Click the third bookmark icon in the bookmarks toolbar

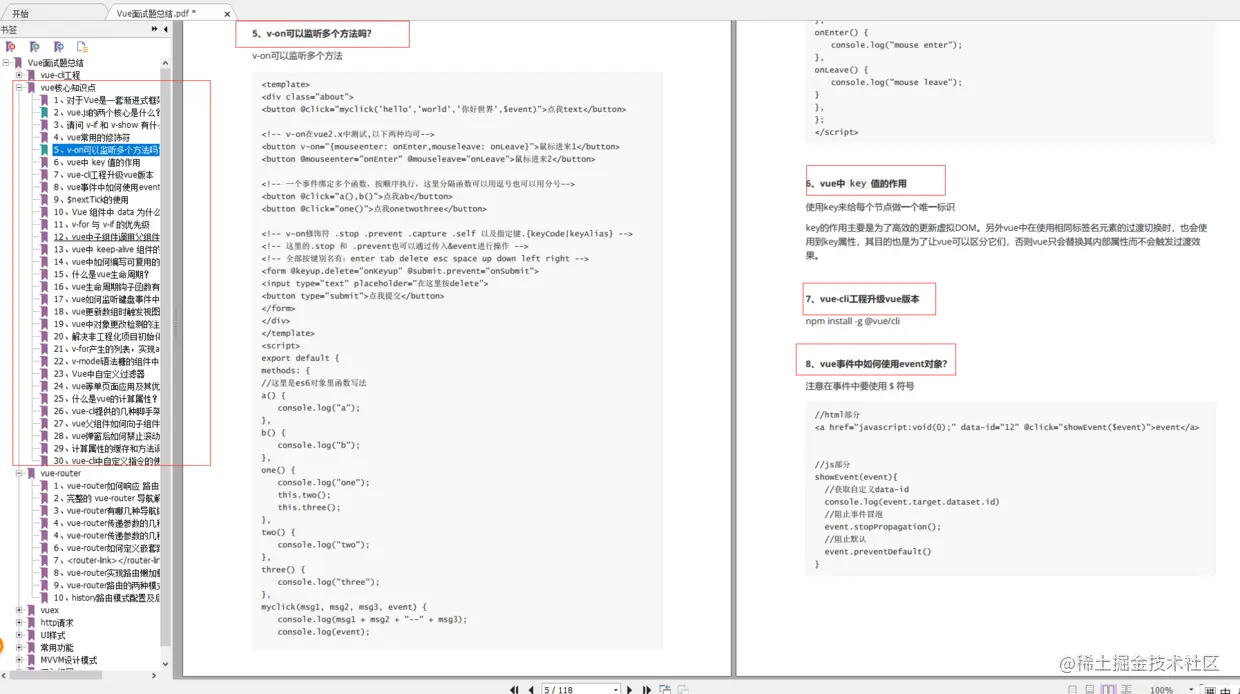tap(58, 47)
